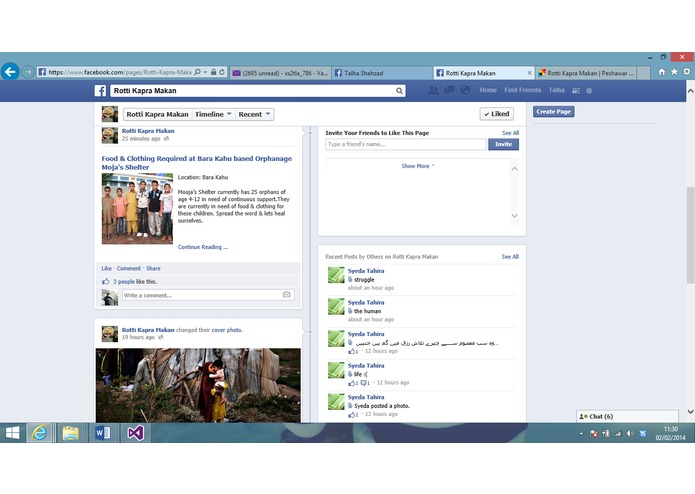Viewport: 695px width, 494px height.
Task: Click the Invite button
Action: click(504, 144)
